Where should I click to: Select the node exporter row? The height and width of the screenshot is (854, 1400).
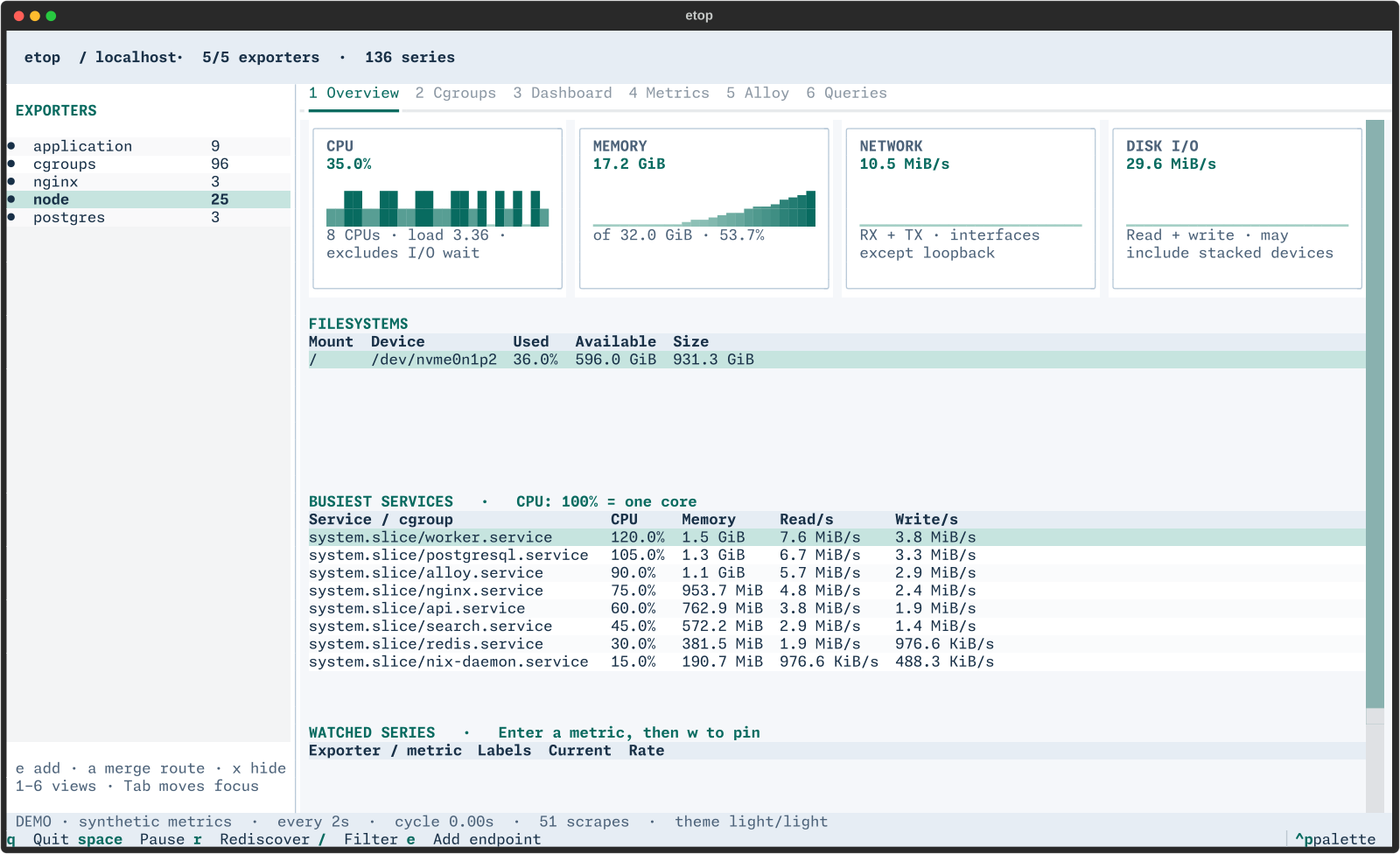(x=149, y=199)
